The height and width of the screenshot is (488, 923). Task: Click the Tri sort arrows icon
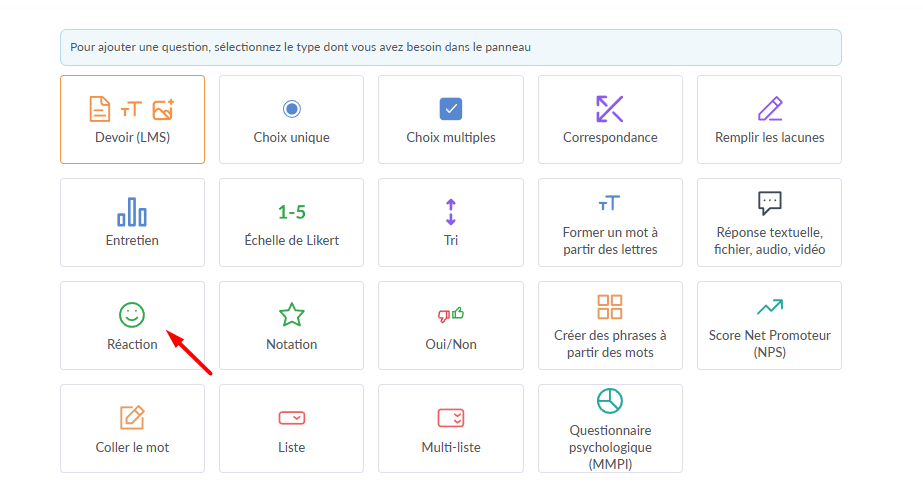(451, 212)
